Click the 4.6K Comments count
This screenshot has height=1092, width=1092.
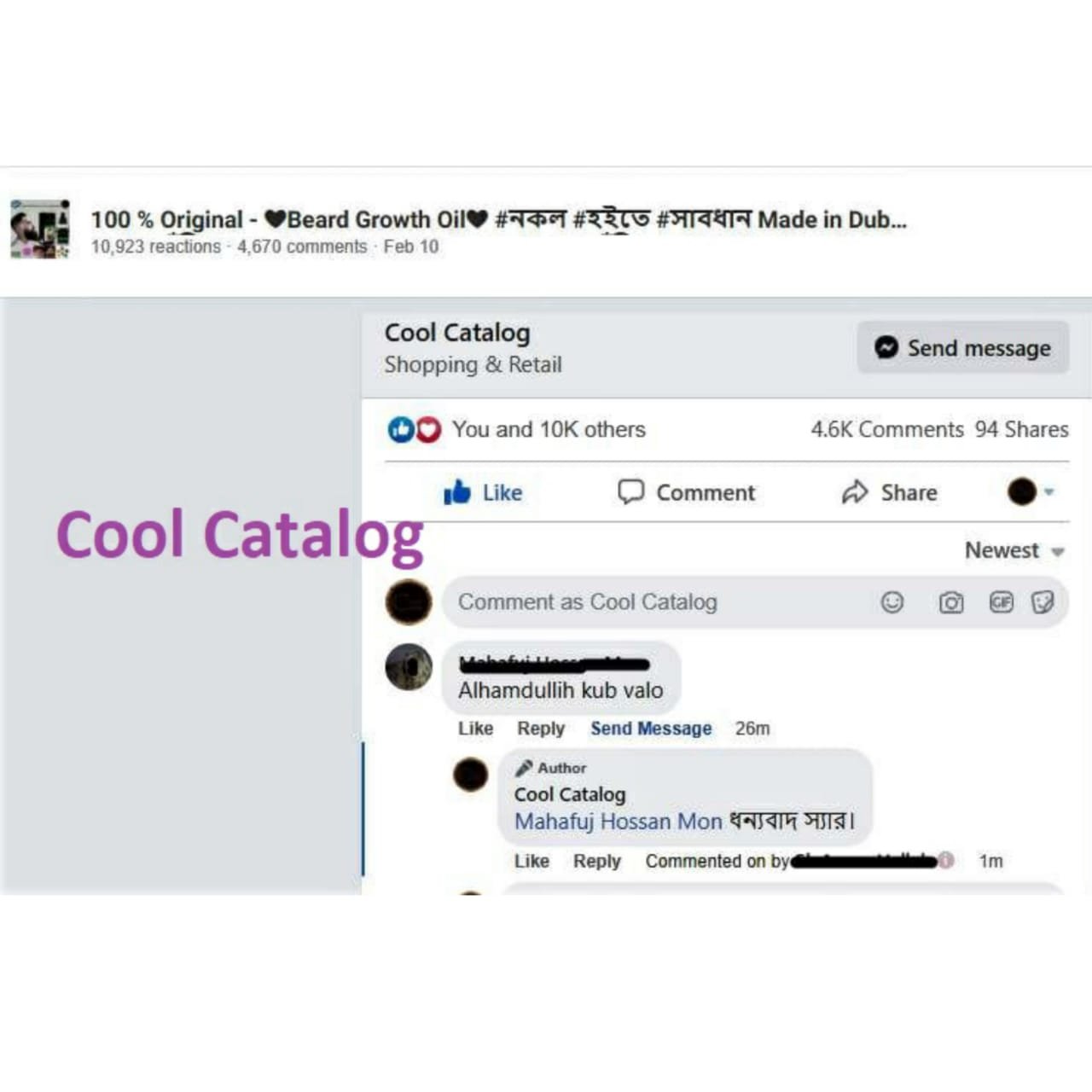[x=887, y=429]
